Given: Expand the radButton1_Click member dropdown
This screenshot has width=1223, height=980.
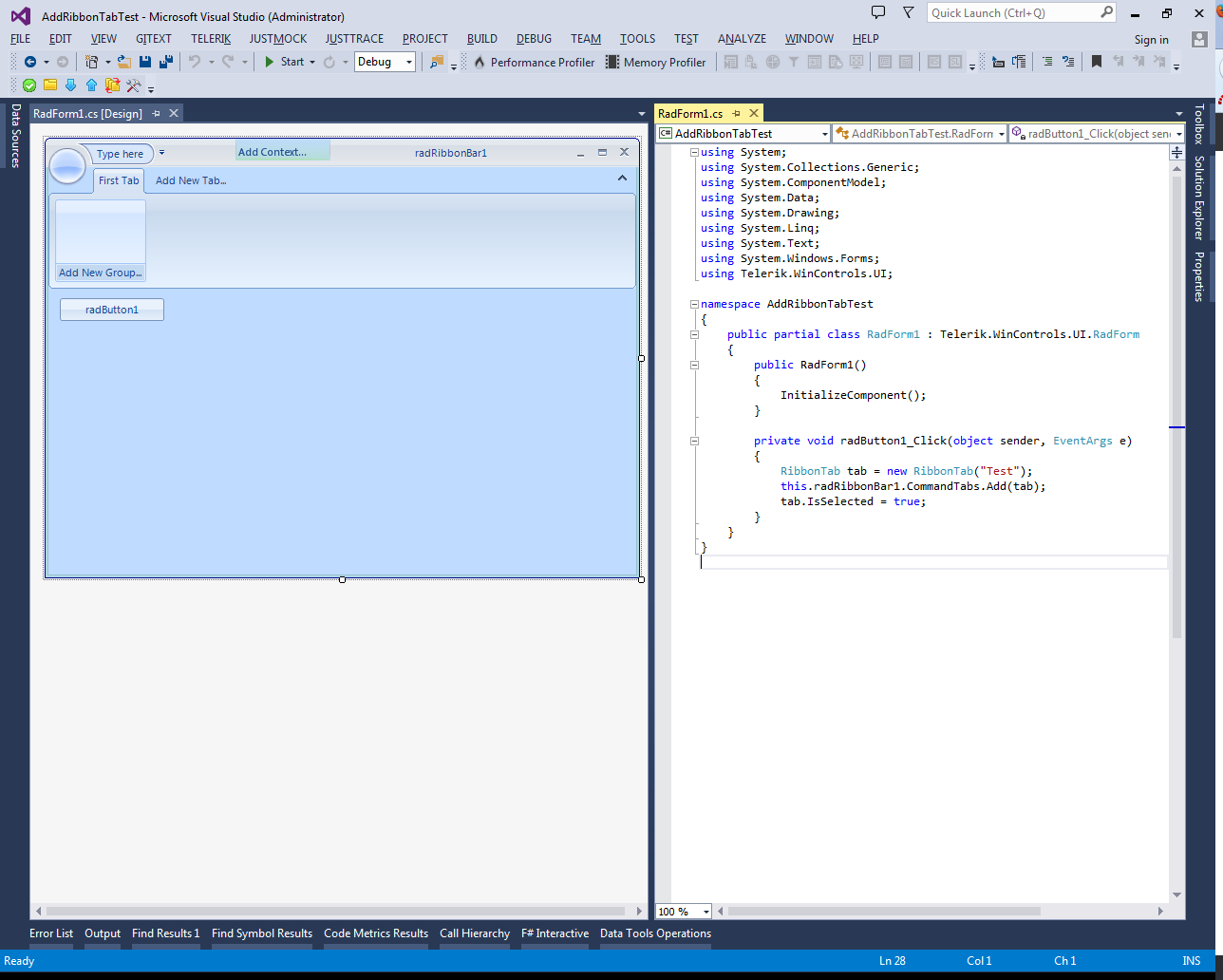Looking at the screenshot, I should (x=1178, y=134).
